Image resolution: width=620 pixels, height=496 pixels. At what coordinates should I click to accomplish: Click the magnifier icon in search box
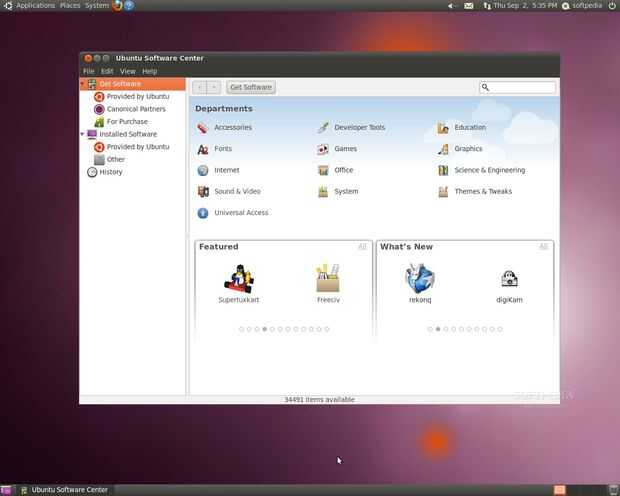tap(486, 87)
